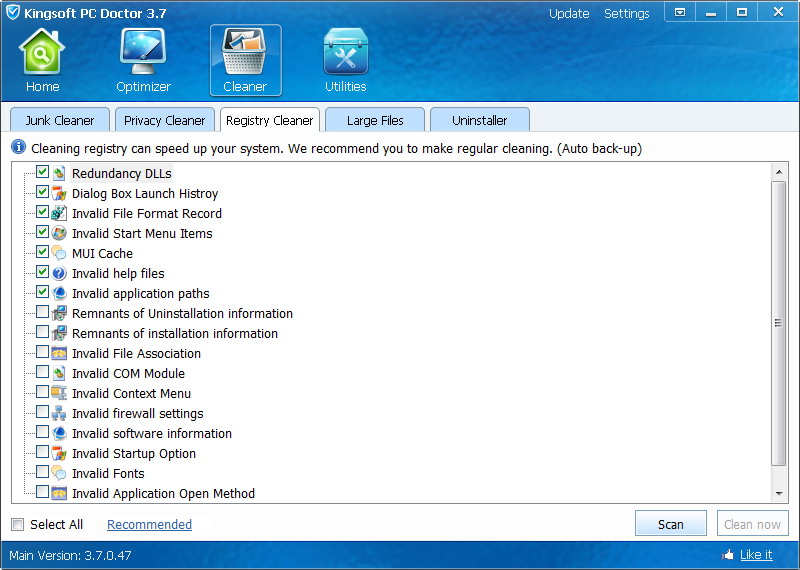Open the Update menu item

569,13
